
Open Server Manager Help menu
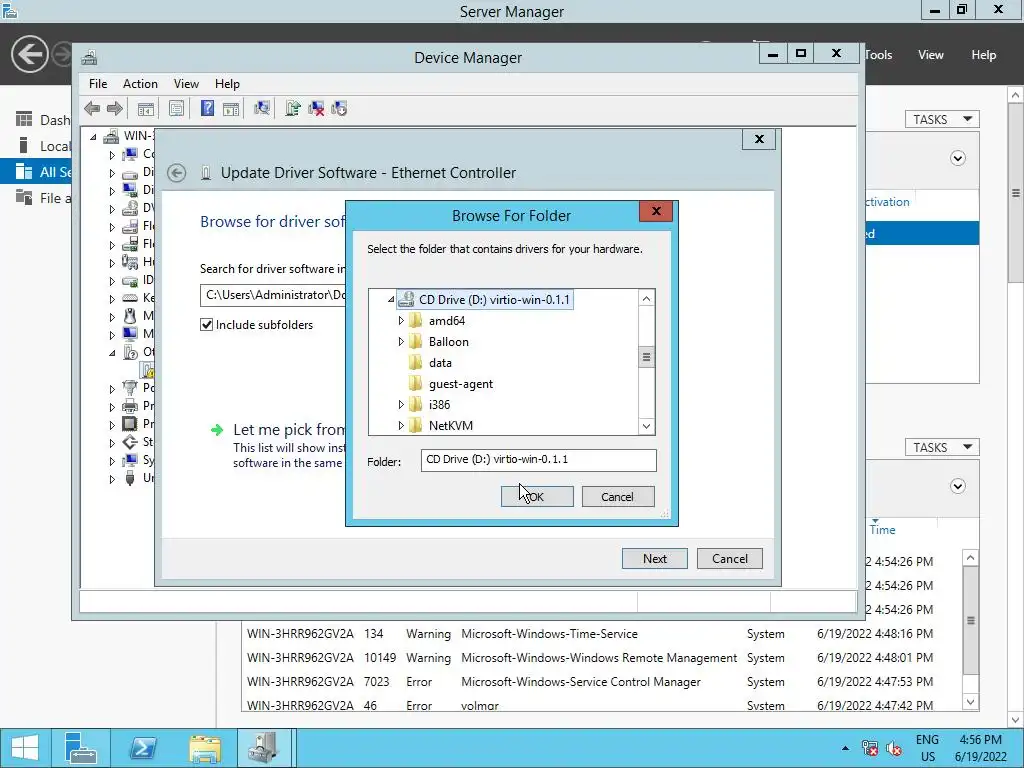click(984, 55)
